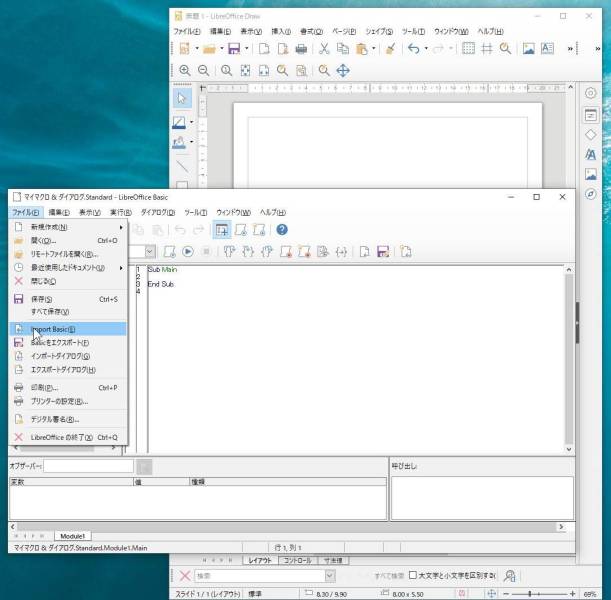Enable 大文字と小文字を区別する checkbox
This screenshot has width=611, height=600.
pyautogui.click(x=413, y=575)
